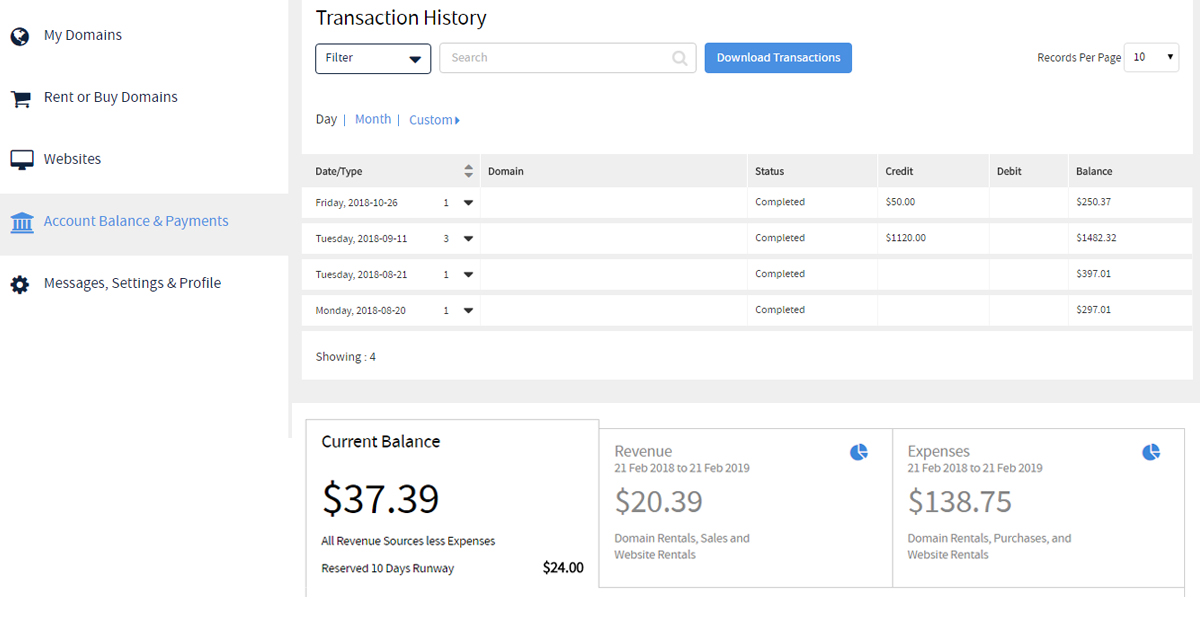The height and width of the screenshot is (628, 1200).
Task: Expand the Friday 2018-10-26 transaction row
Action: tap(468, 203)
